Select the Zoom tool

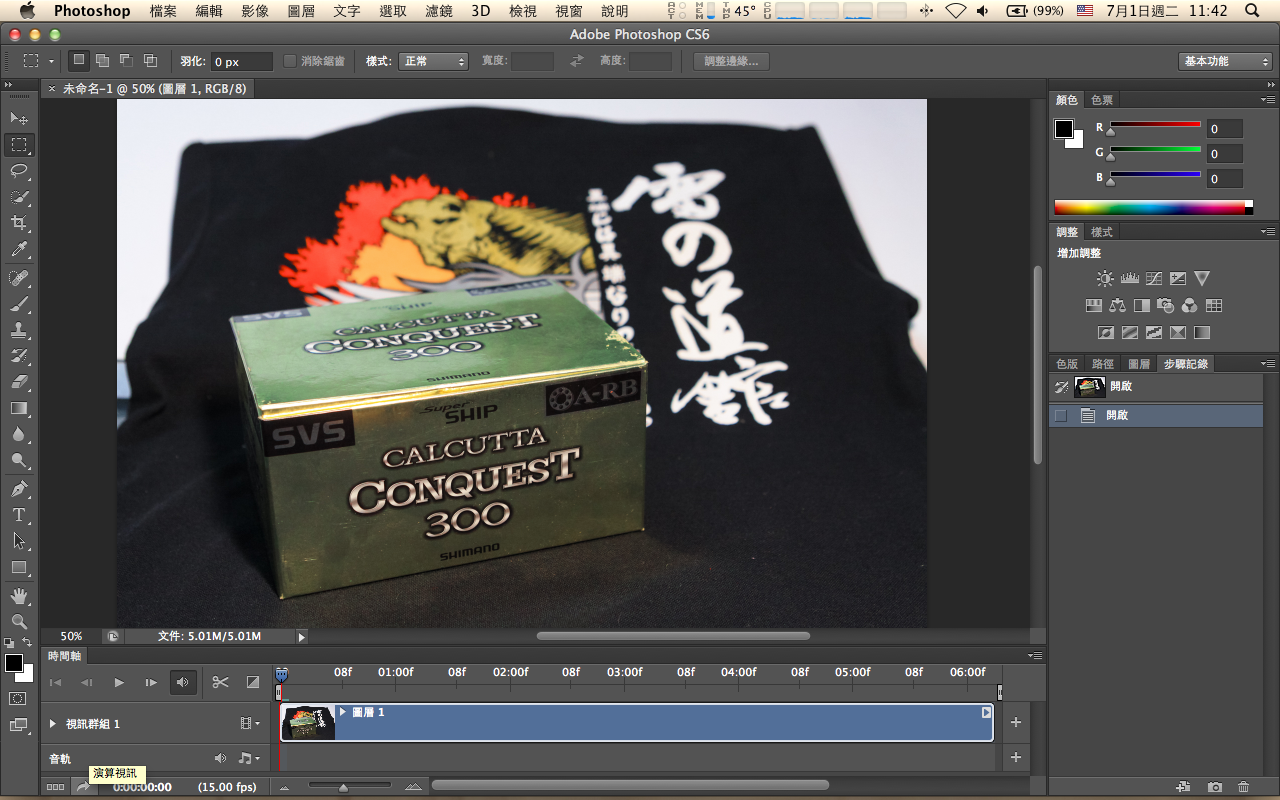(19, 622)
